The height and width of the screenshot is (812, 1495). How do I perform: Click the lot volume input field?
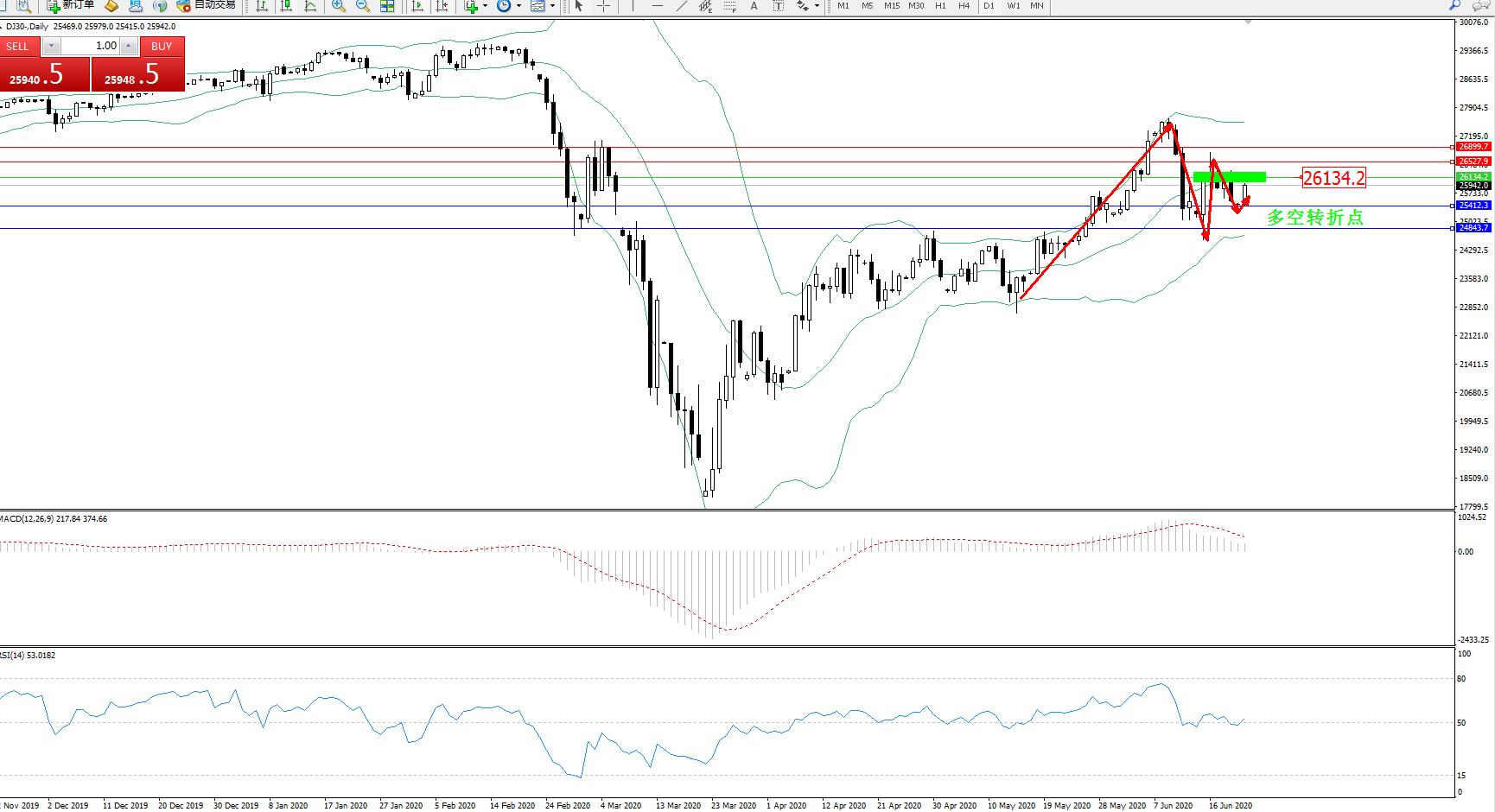coord(90,46)
